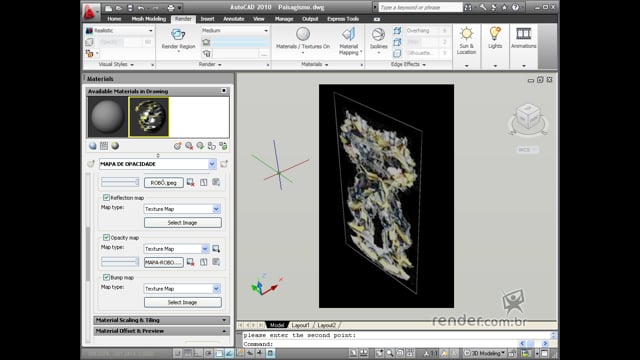Click the ROBÔ.jpeg image button
This screenshot has width=640, height=360.
[x=164, y=182]
